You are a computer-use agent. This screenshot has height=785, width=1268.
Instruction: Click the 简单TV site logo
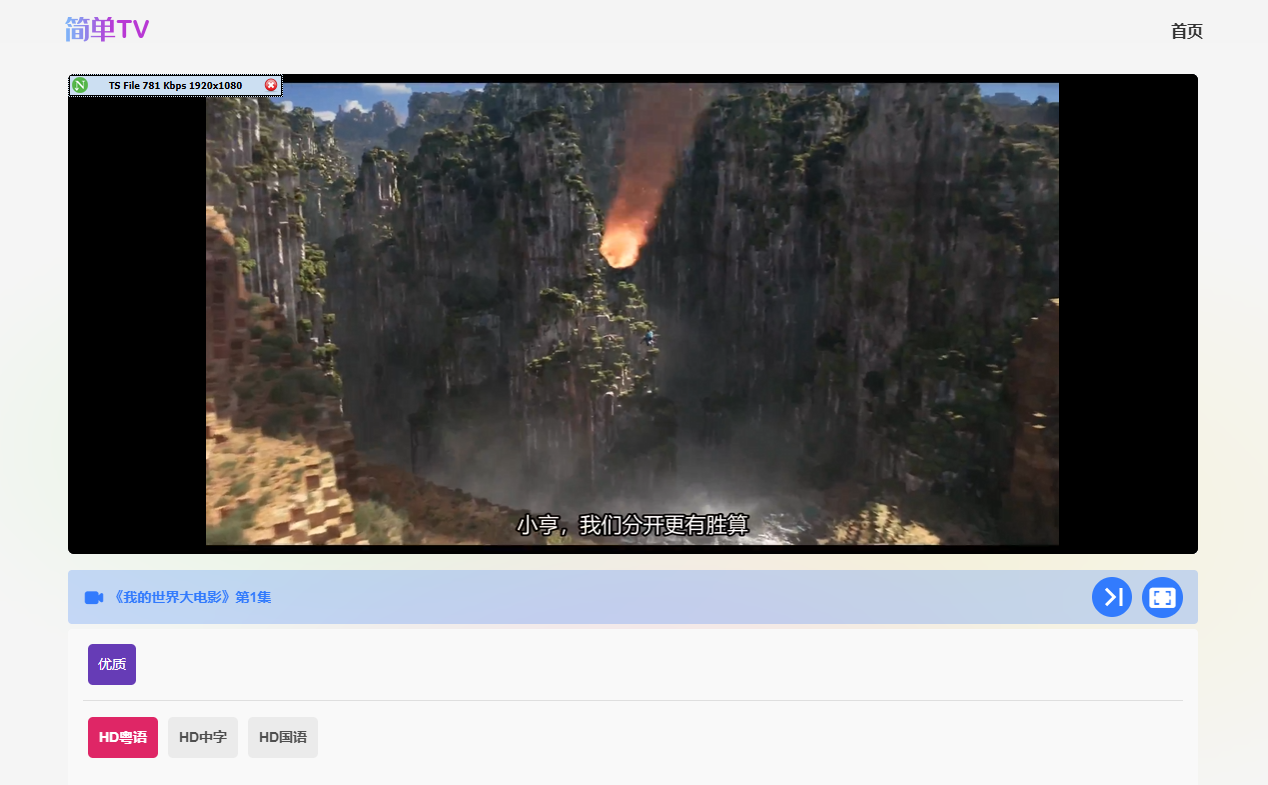pos(107,30)
